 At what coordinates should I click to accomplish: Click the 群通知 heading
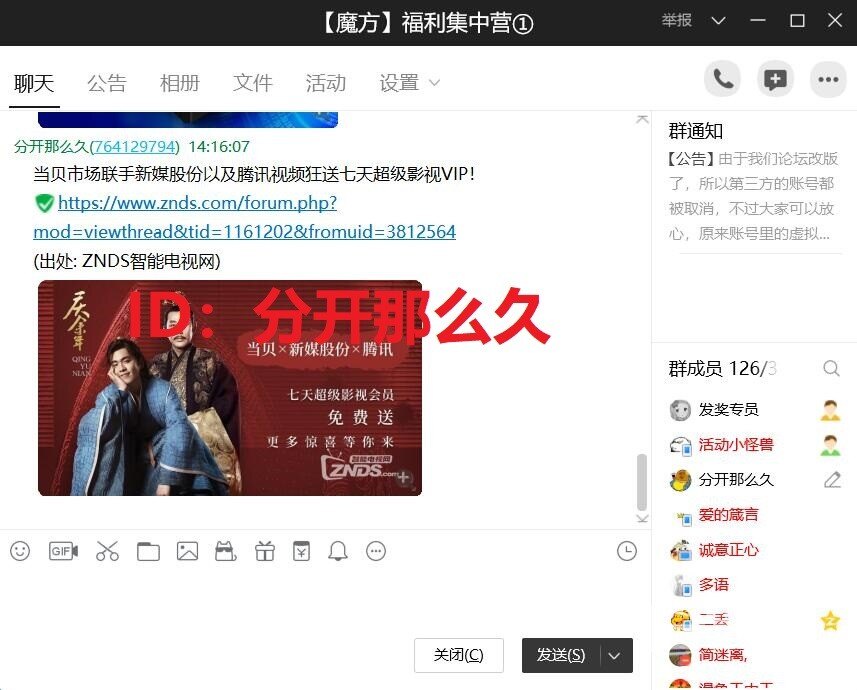pyautogui.click(x=695, y=131)
